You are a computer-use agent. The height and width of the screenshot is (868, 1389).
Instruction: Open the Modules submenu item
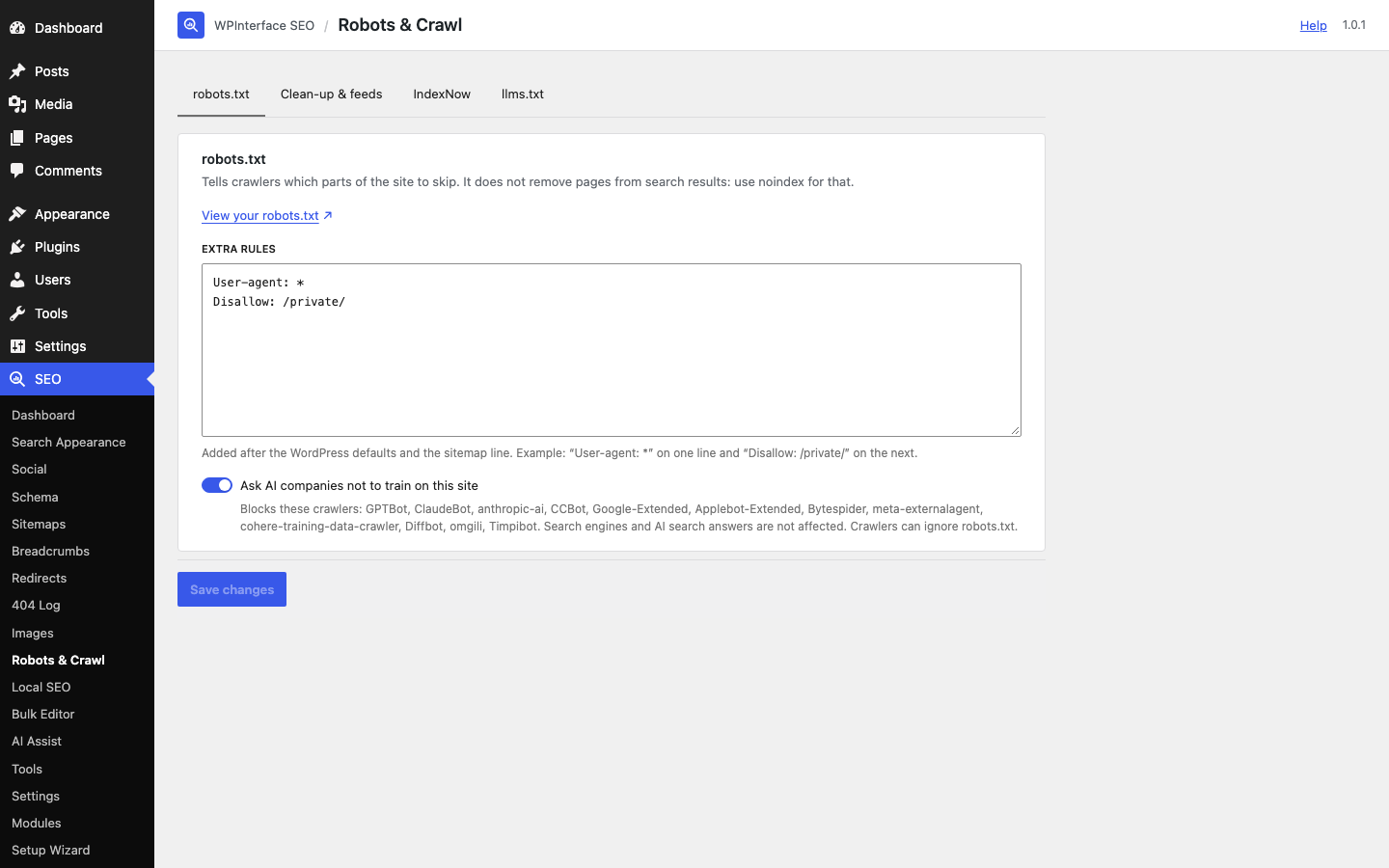coord(36,823)
